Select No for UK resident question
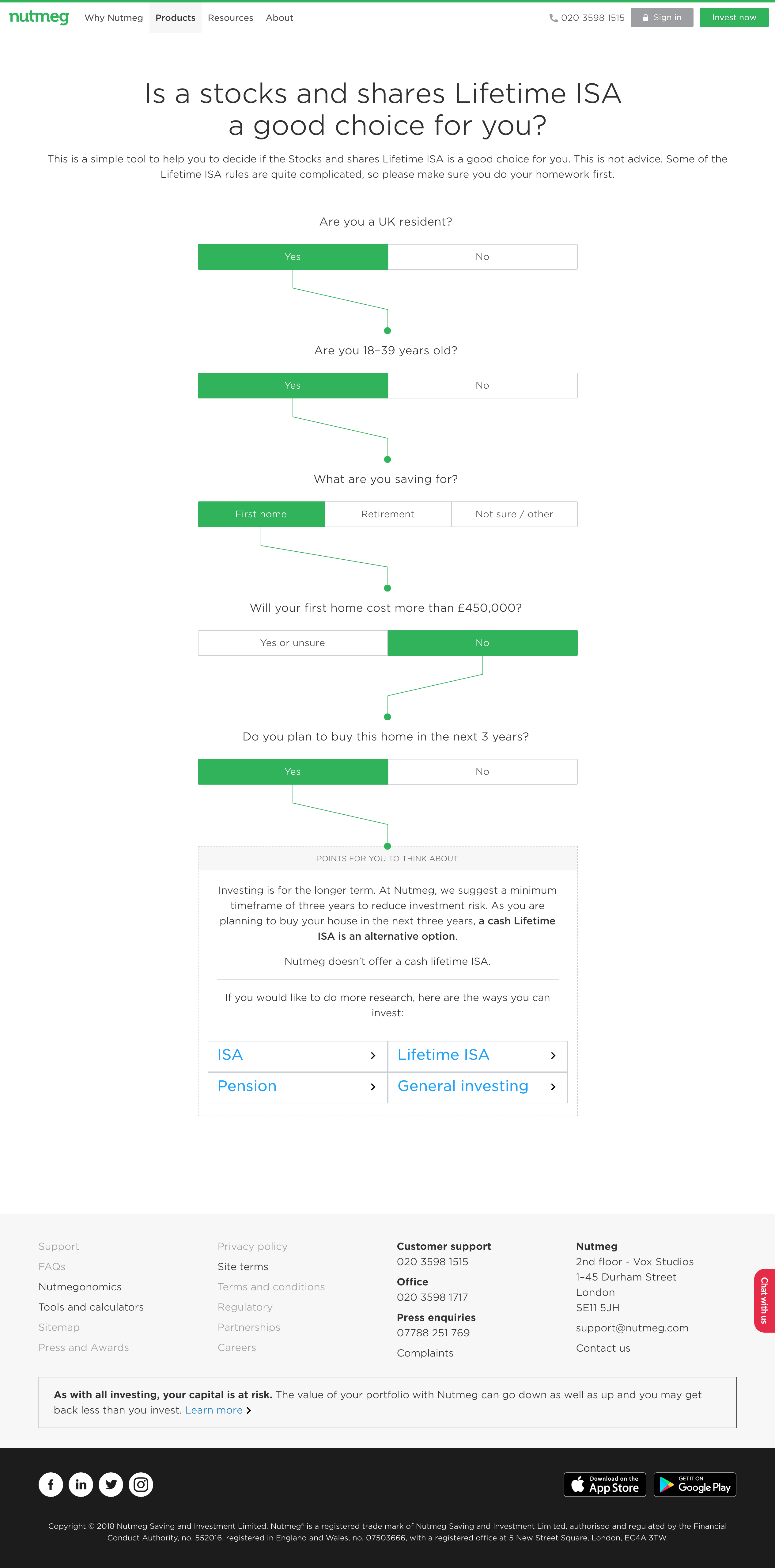This screenshot has width=775, height=1568. (482, 257)
